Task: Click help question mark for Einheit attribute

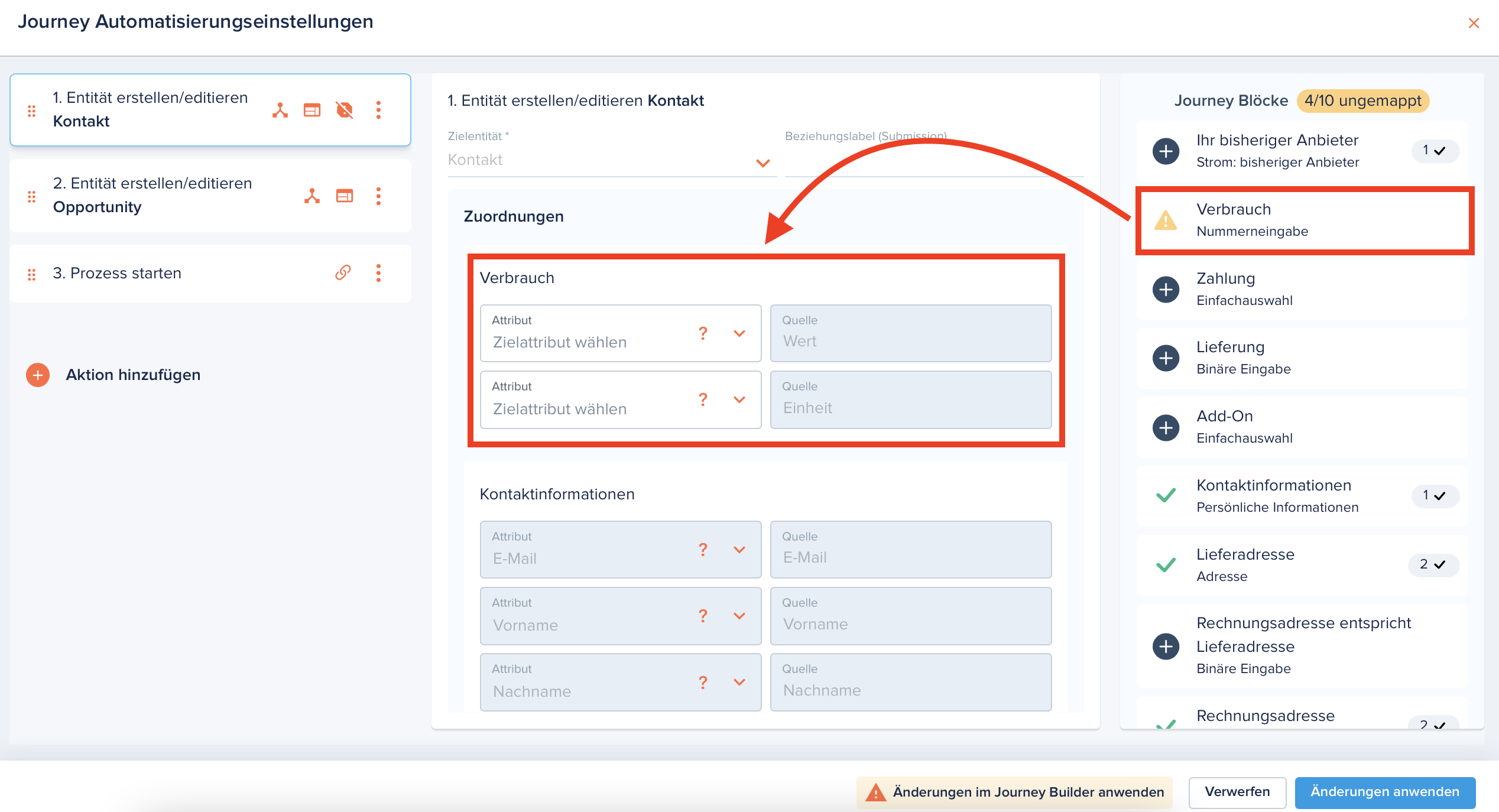Action: 703,399
